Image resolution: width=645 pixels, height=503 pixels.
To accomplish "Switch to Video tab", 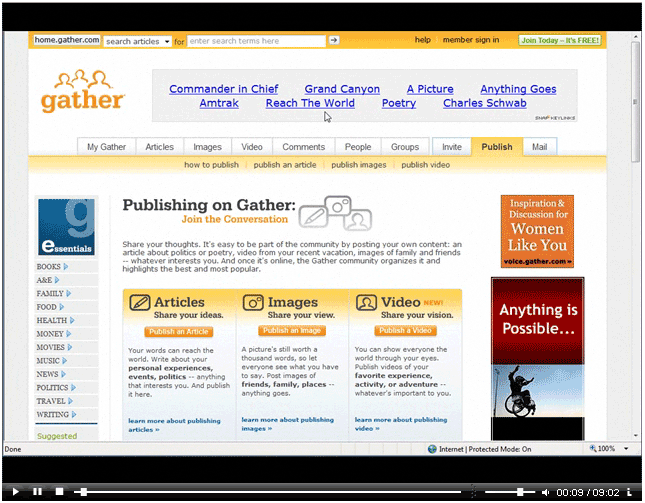I will coord(252,147).
